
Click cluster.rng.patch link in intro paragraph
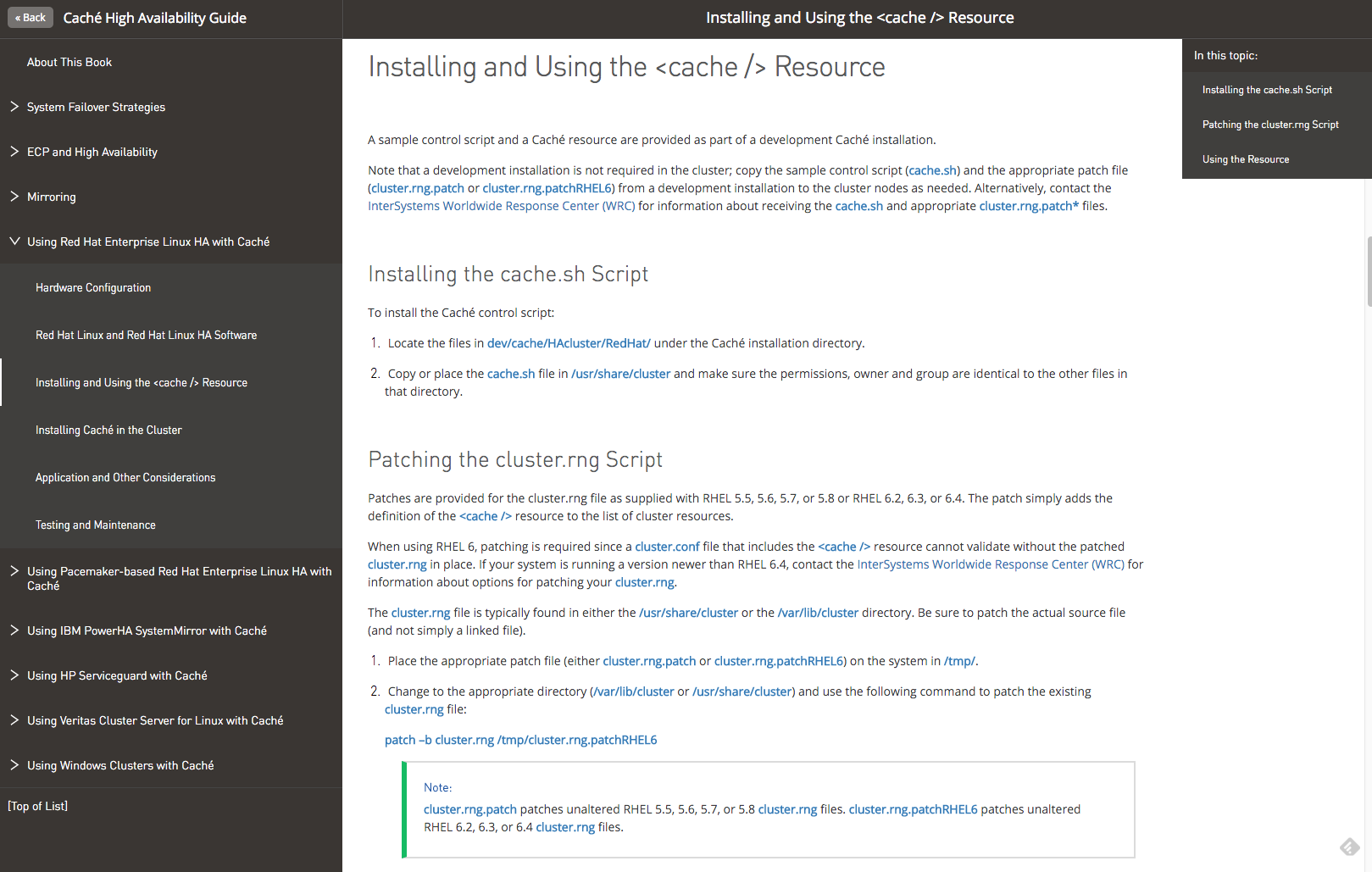[418, 188]
